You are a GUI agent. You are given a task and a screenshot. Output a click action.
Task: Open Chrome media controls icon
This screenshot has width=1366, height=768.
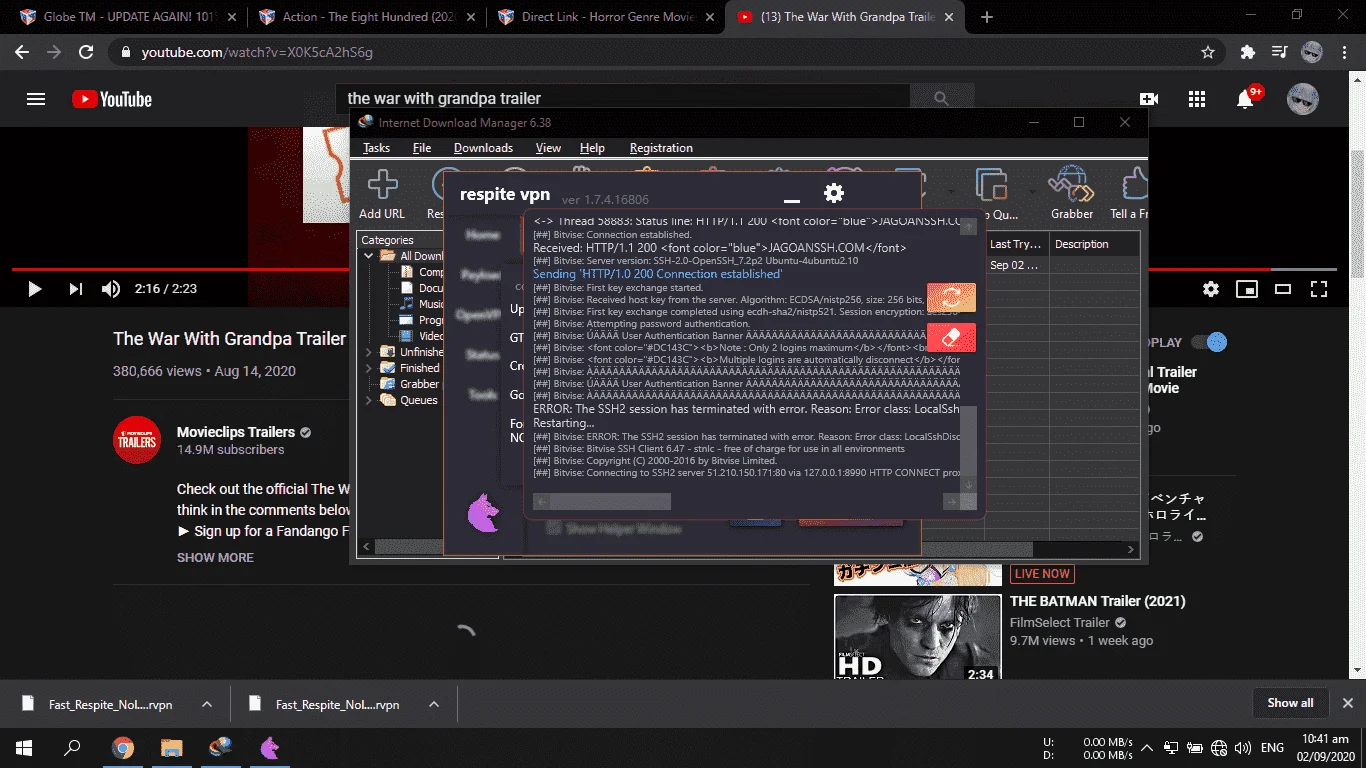[1279, 52]
